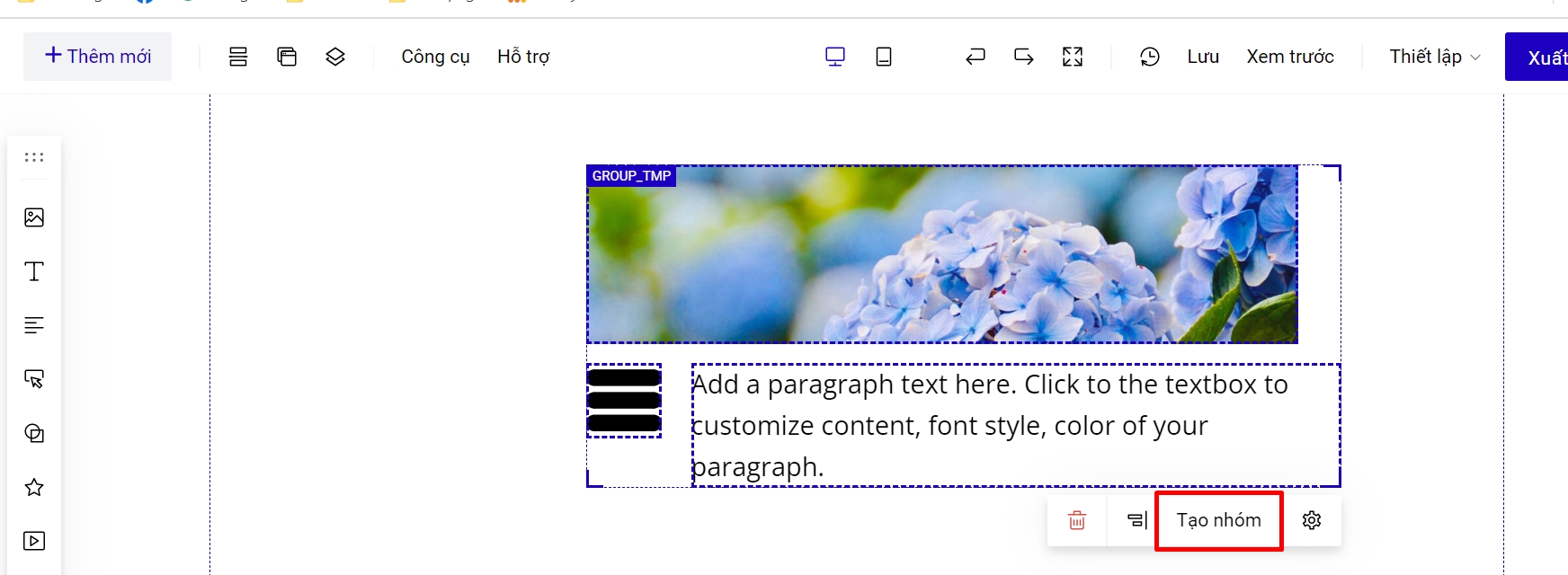The height and width of the screenshot is (575, 1568).
Task: Click the undo arrow icon
Action: 976,57
